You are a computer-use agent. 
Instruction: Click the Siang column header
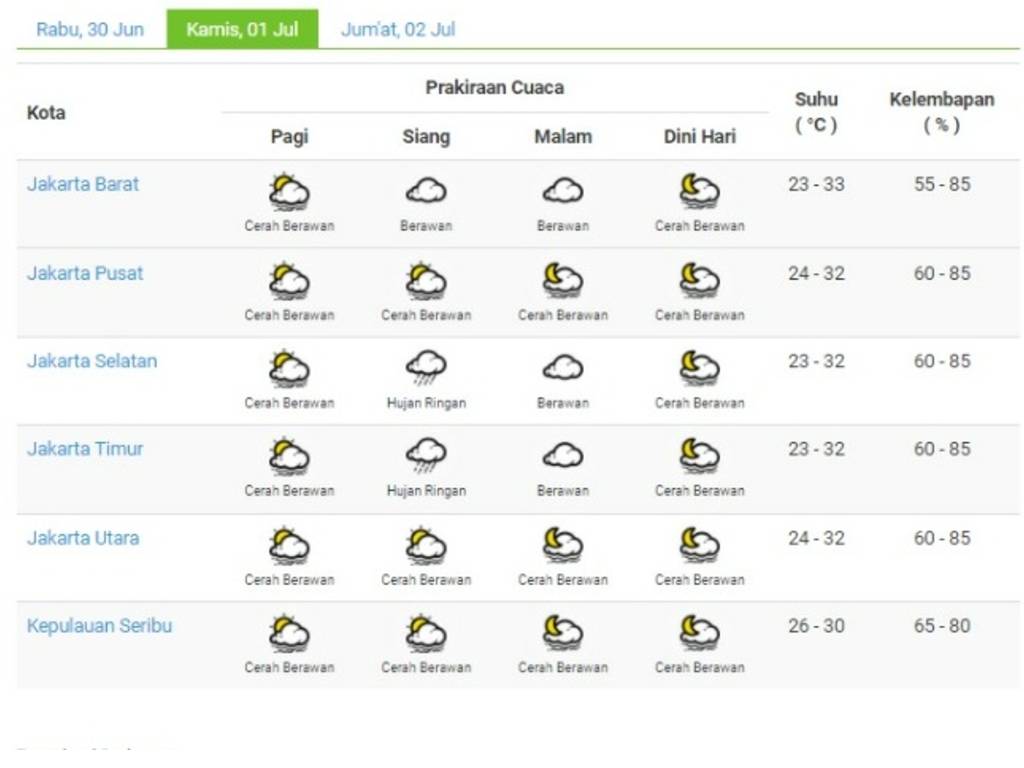[426, 136]
